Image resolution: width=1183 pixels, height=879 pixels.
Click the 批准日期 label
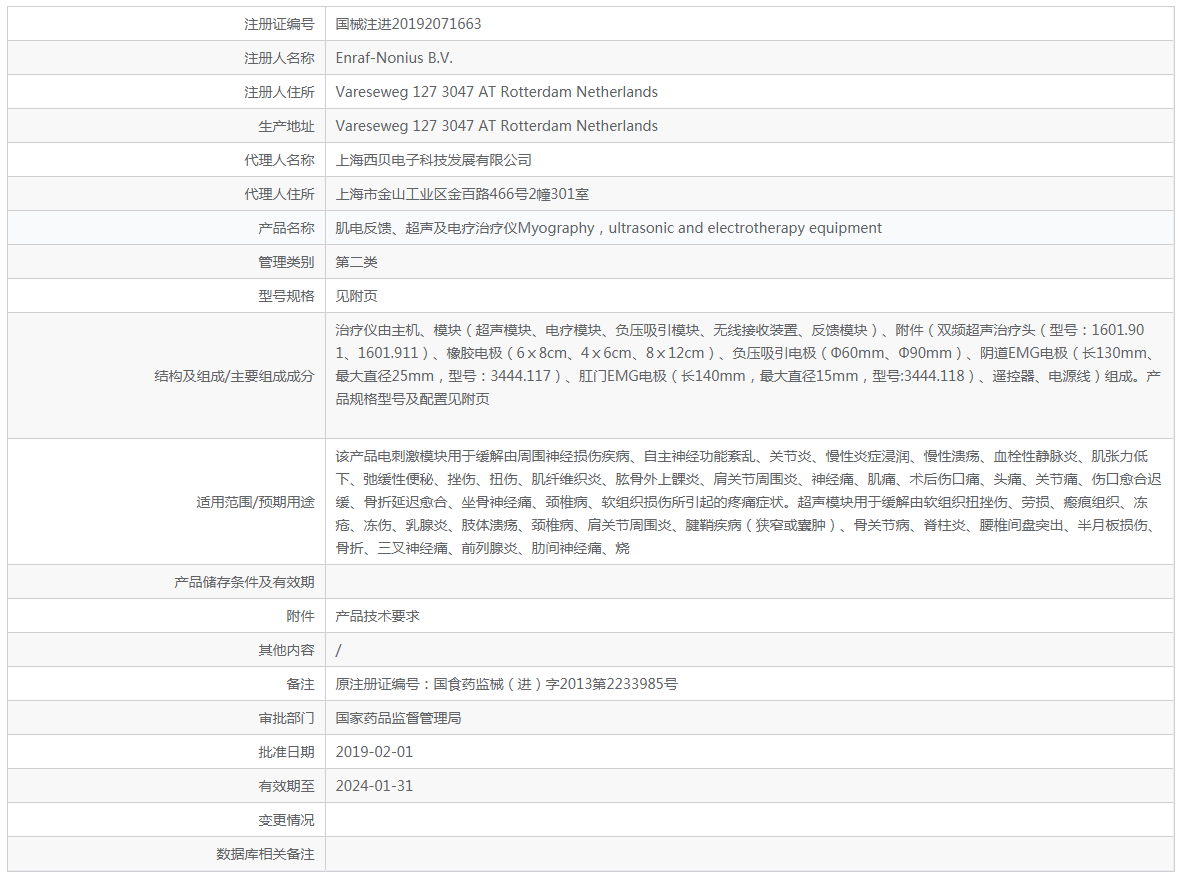click(x=286, y=751)
